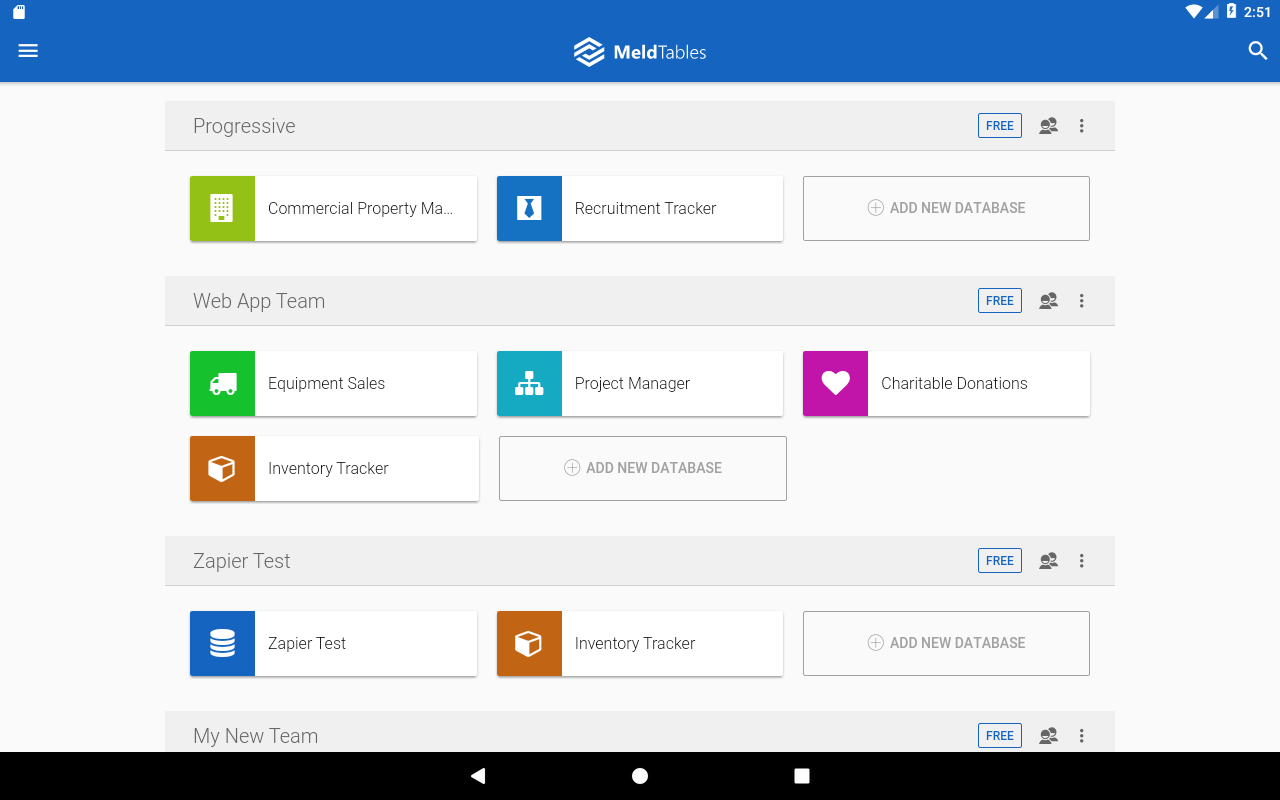Click the Equipment Sales truck icon
The width and height of the screenshot is (1280, 800).
(x=222, y=383)
